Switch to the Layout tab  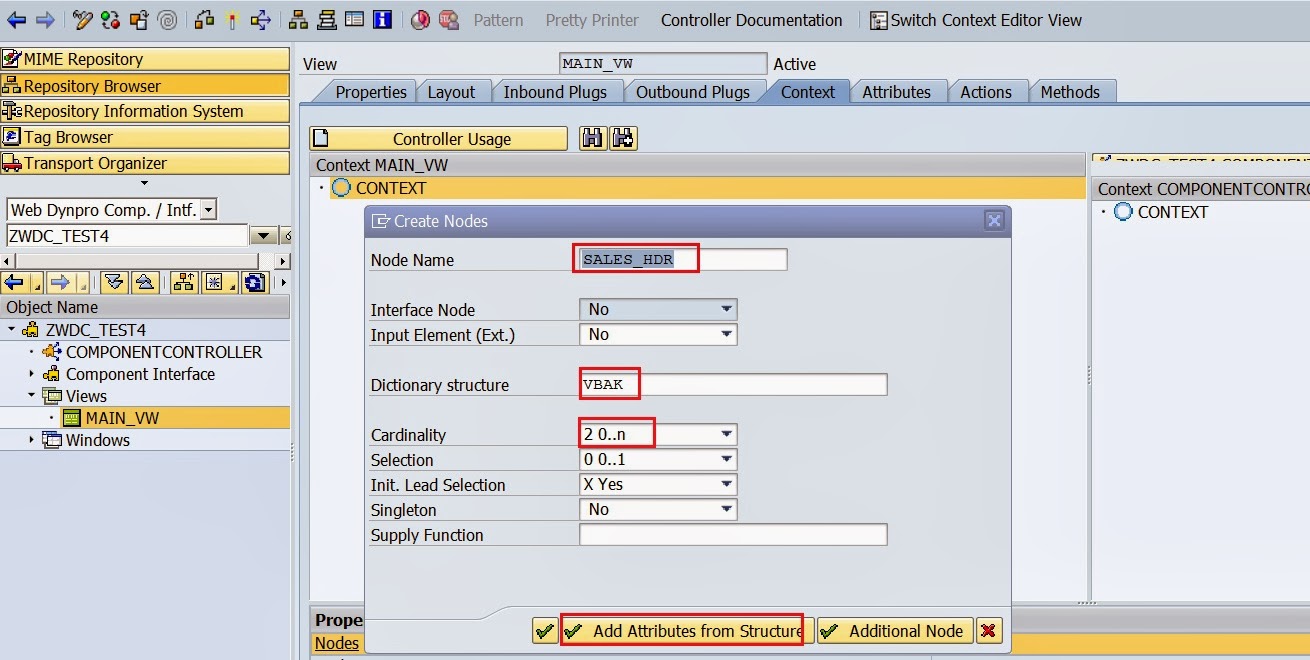[x=454, y=91]
